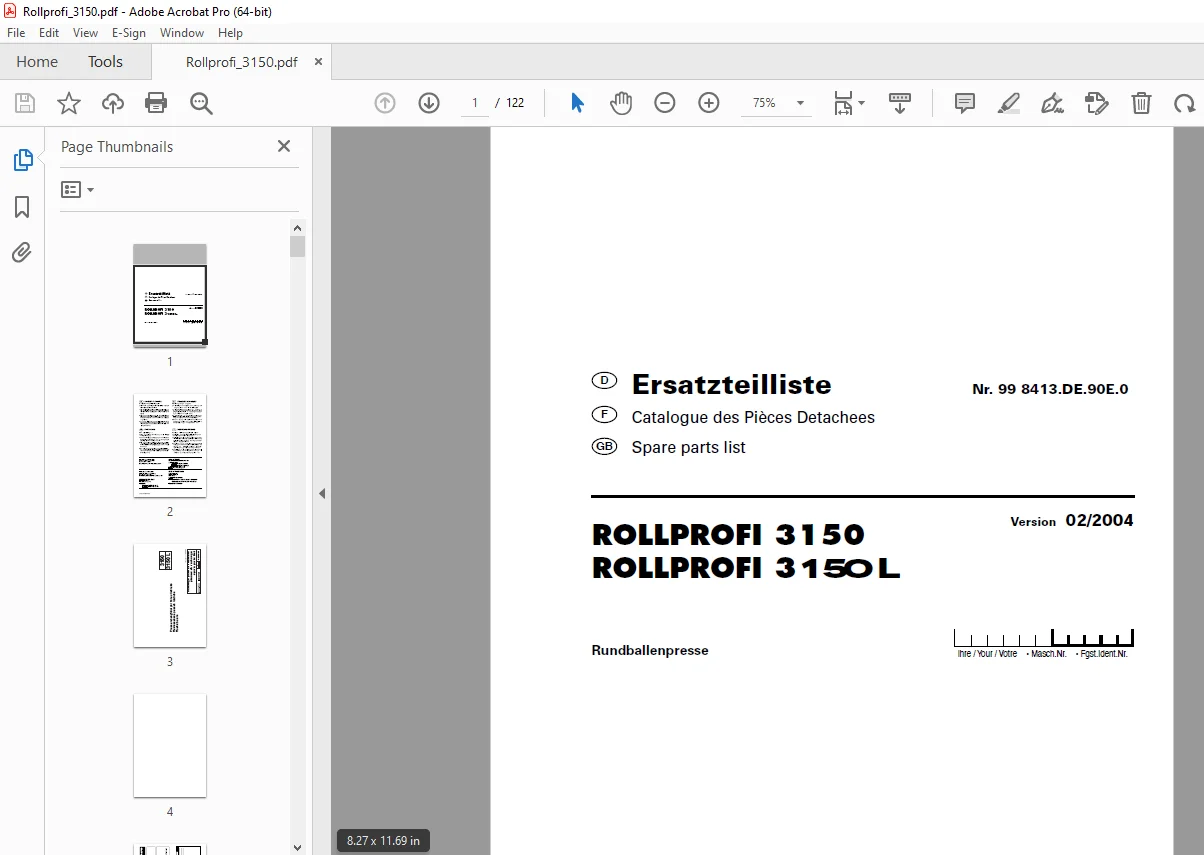This screenshot has height=855, width=1204.
Task: Click the thumbnail panel scrollbar thumb
Action: [x=297, y=247]
